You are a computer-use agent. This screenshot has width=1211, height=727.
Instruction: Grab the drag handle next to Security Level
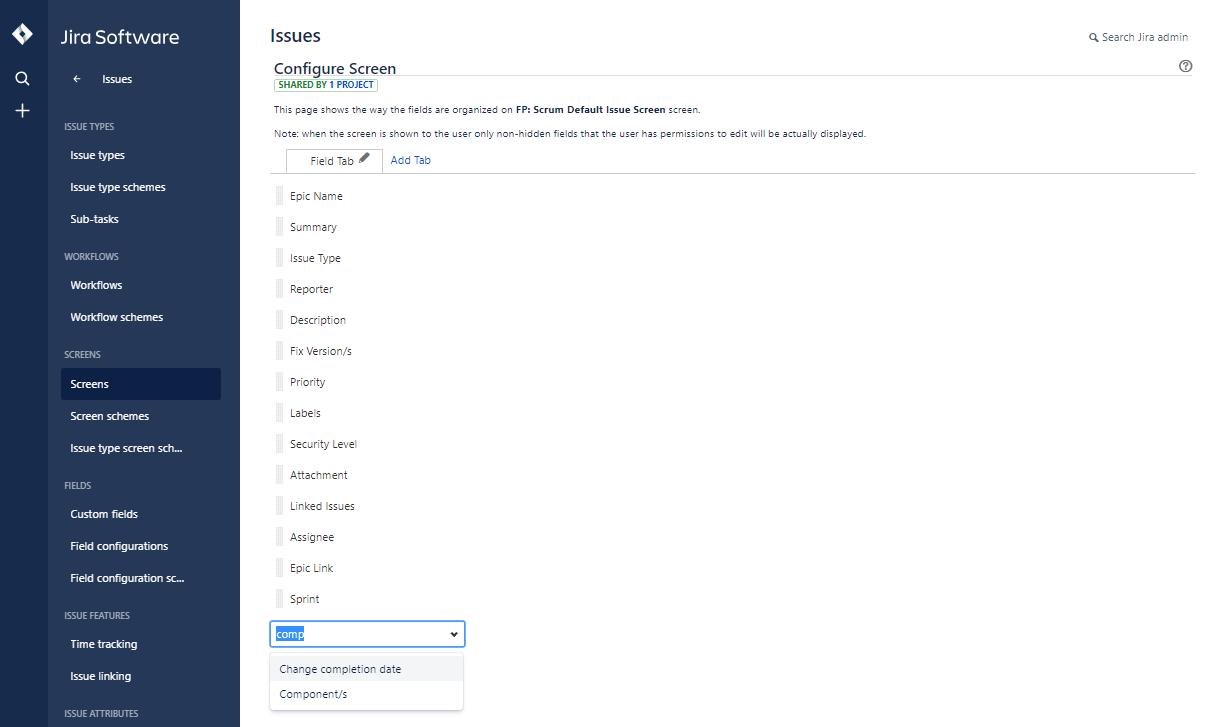280,444
